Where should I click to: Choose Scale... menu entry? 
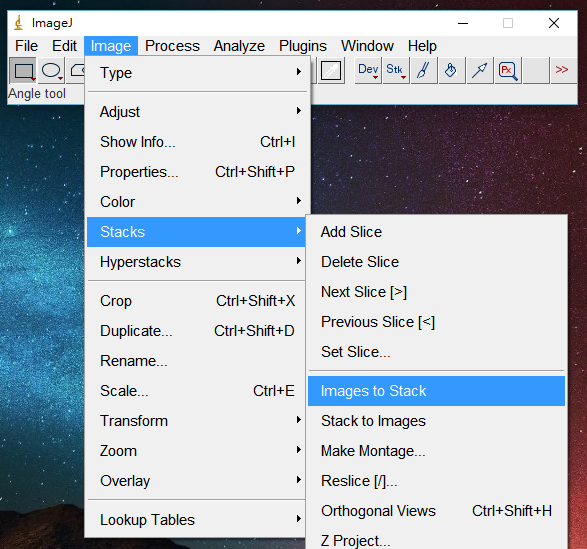[197, 391]
